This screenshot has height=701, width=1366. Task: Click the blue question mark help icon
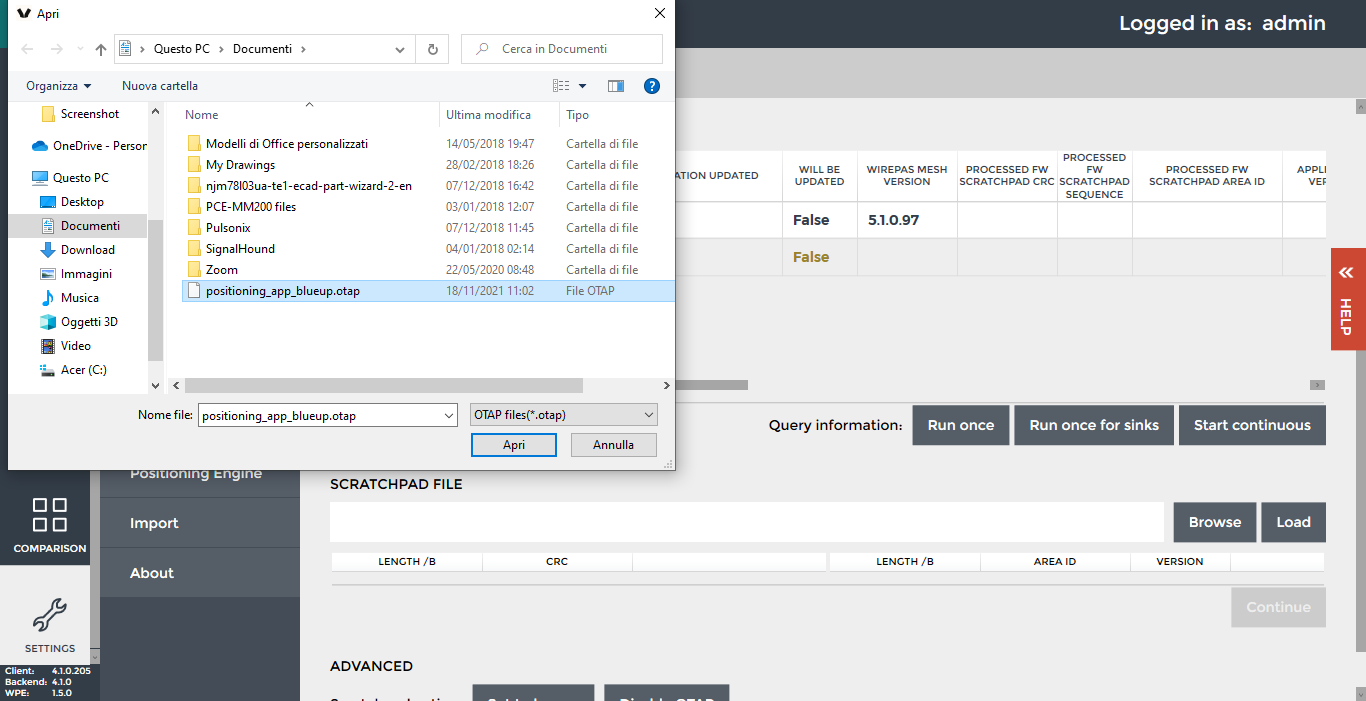click(652, 86)
